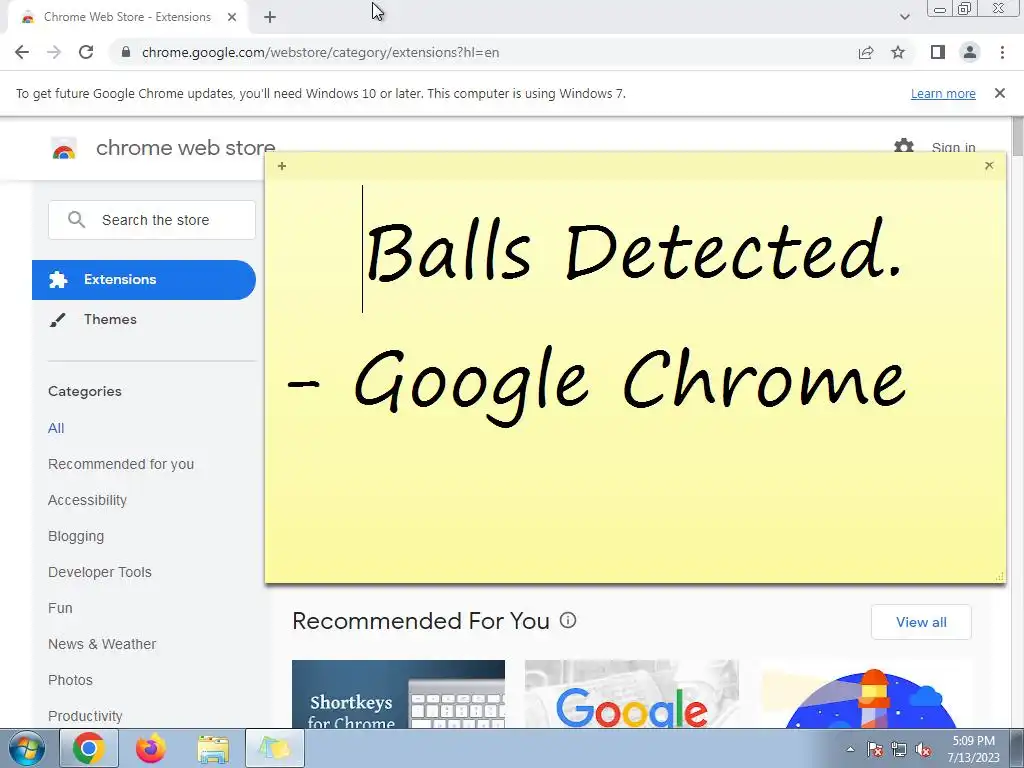1024x768 pixels.
Task: Click the sticky note resize grip
Action: [x=999, y=576]
